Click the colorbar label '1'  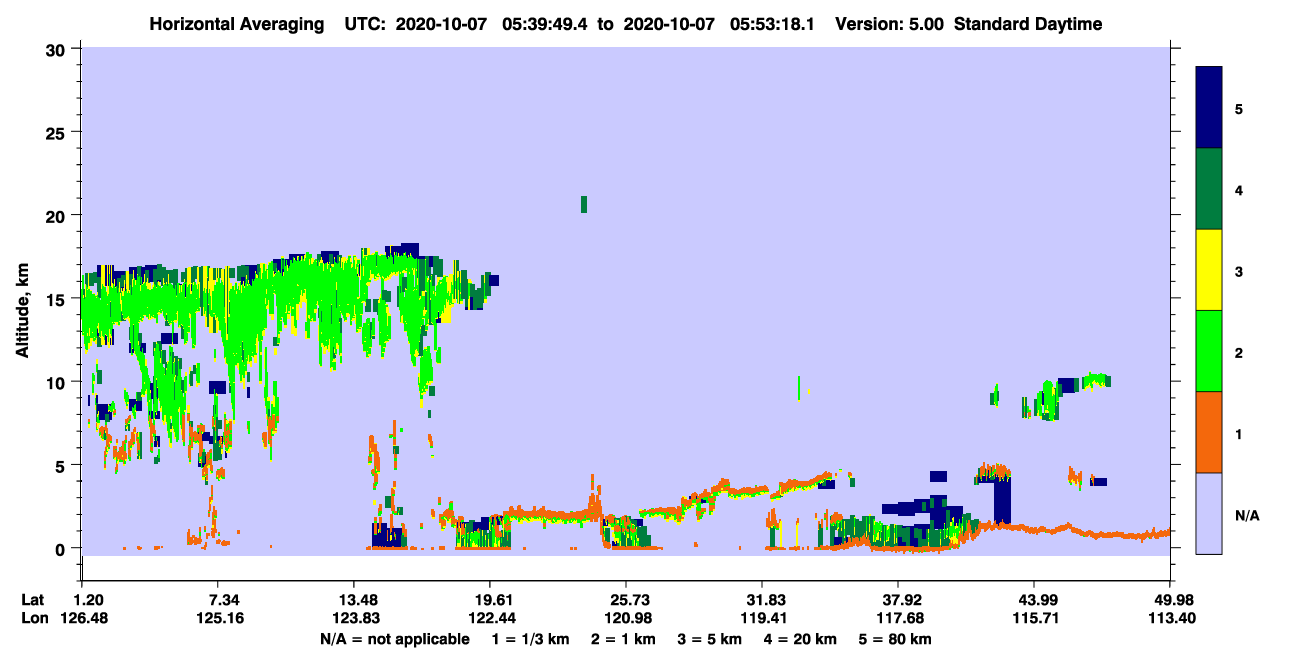point(1239,433)
